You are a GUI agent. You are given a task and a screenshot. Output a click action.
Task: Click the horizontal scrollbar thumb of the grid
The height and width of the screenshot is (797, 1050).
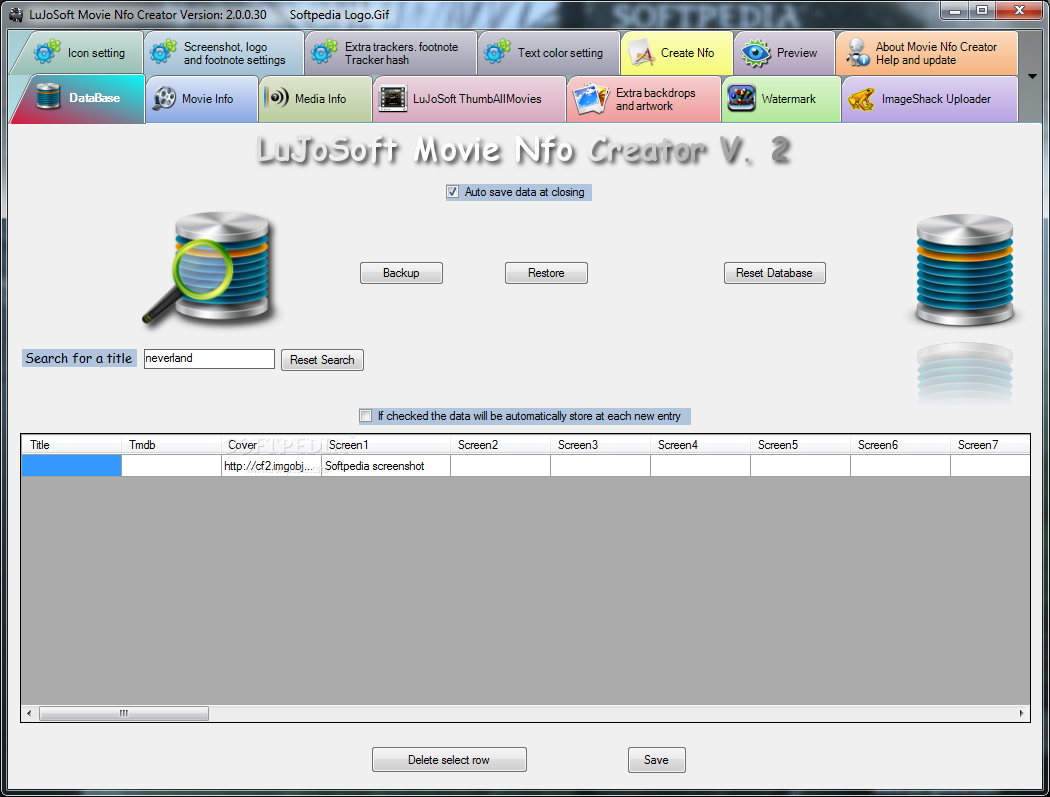point(124,713)
